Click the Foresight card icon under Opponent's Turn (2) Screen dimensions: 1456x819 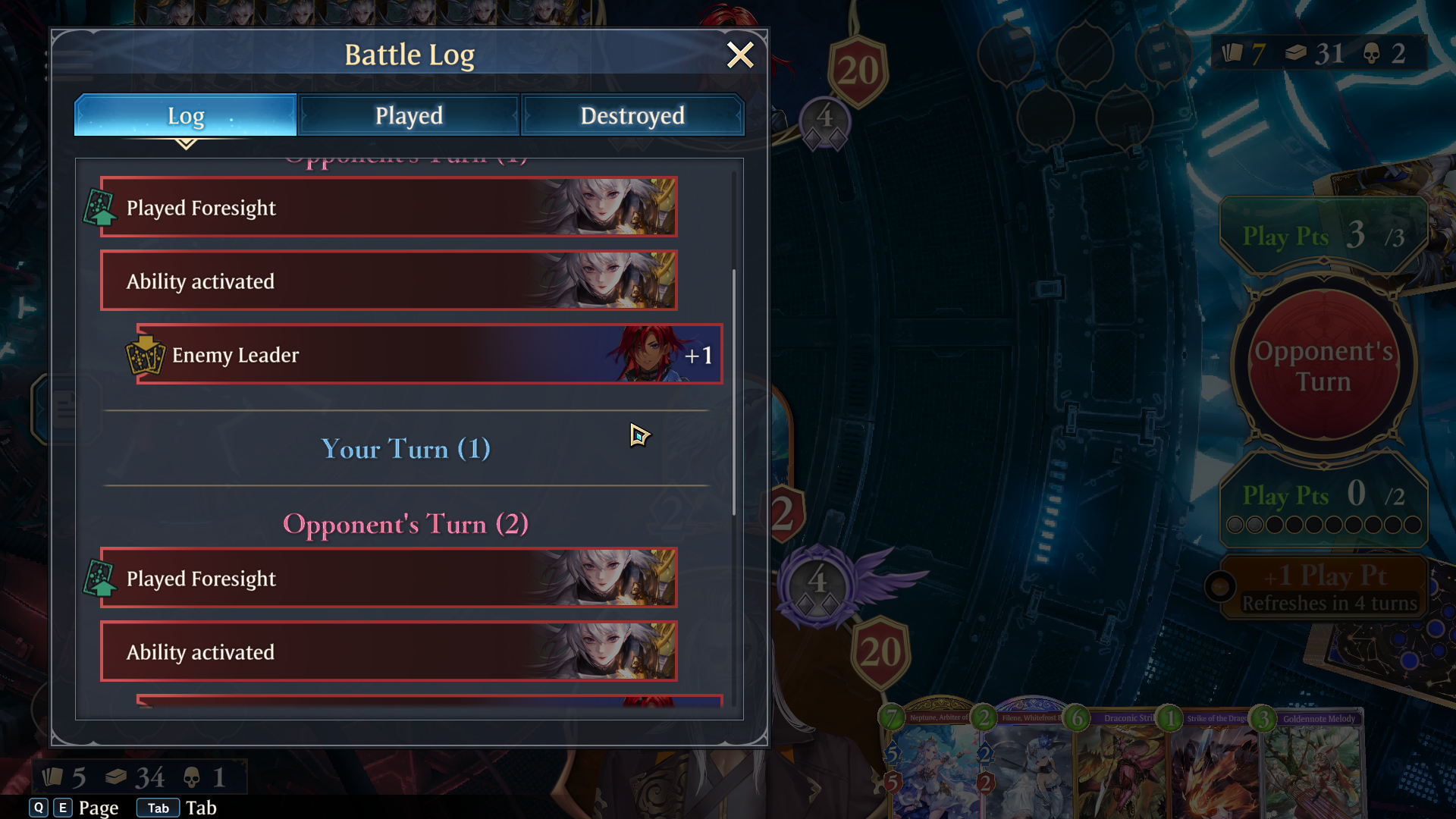tap(100, 579)
